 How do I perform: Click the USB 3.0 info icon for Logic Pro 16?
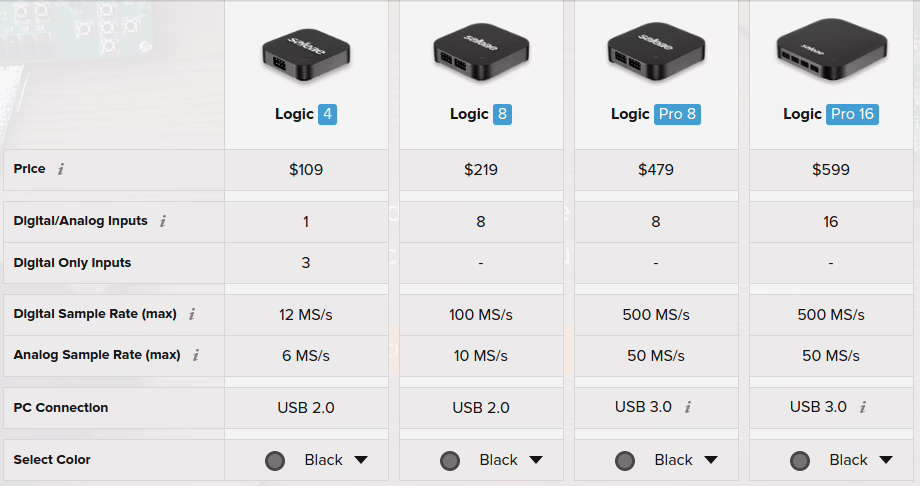(863, 407)
